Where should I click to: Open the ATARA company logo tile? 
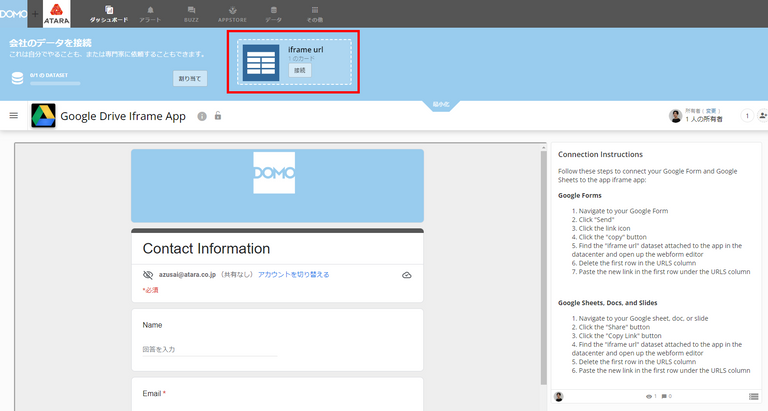(x=56, y=14)
